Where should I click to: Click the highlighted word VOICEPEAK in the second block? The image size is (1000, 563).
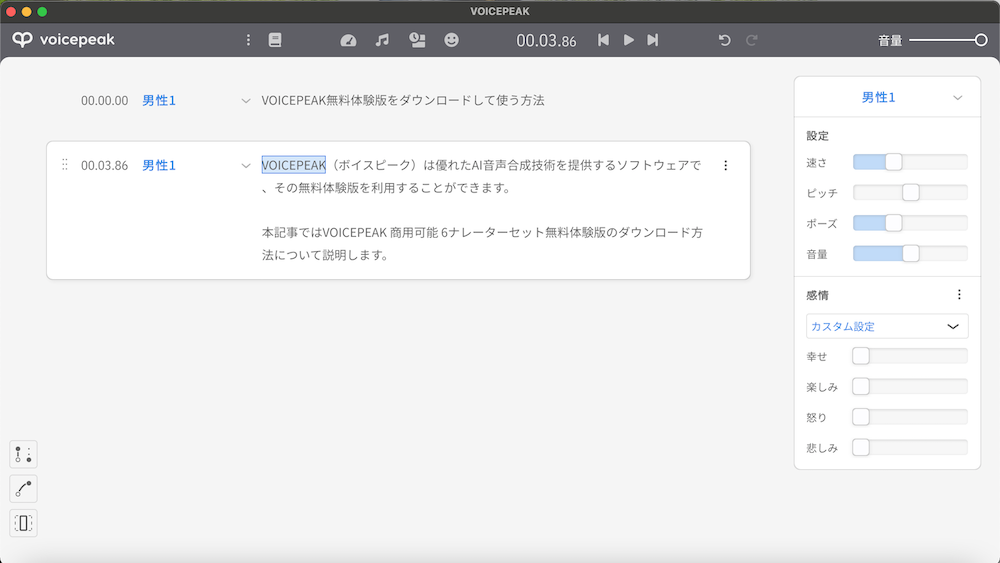(x=293, y=165)
